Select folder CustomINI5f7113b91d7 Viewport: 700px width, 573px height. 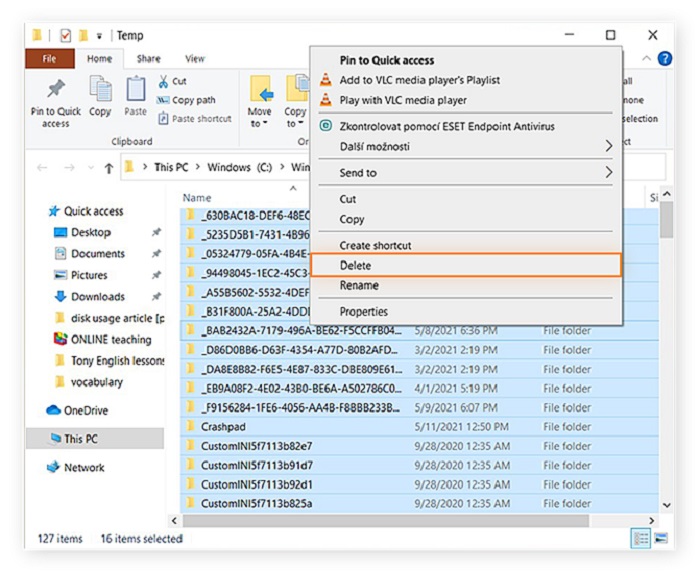pos(420,465)
